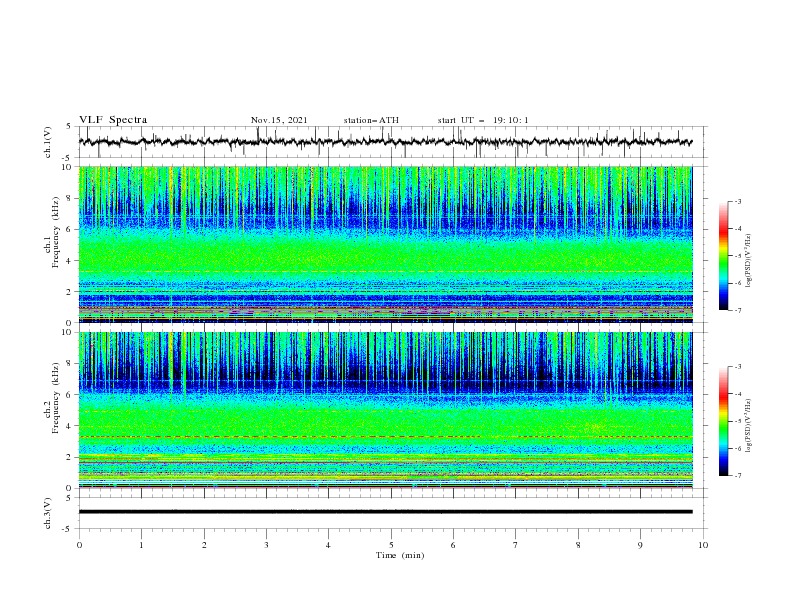Click the "station=ATH" header label
The image size is (792, 612).
click(x=371, y=120)
